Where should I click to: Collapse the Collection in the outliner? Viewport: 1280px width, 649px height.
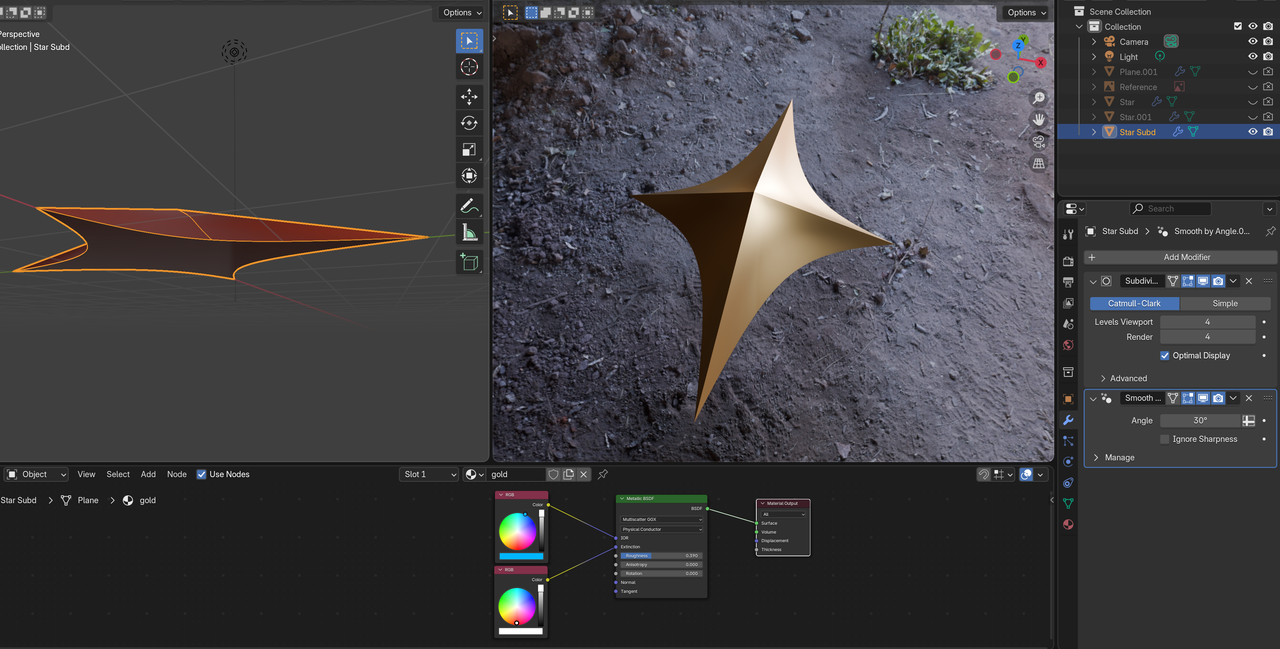pyautogui.click(x=1077, y=26)
